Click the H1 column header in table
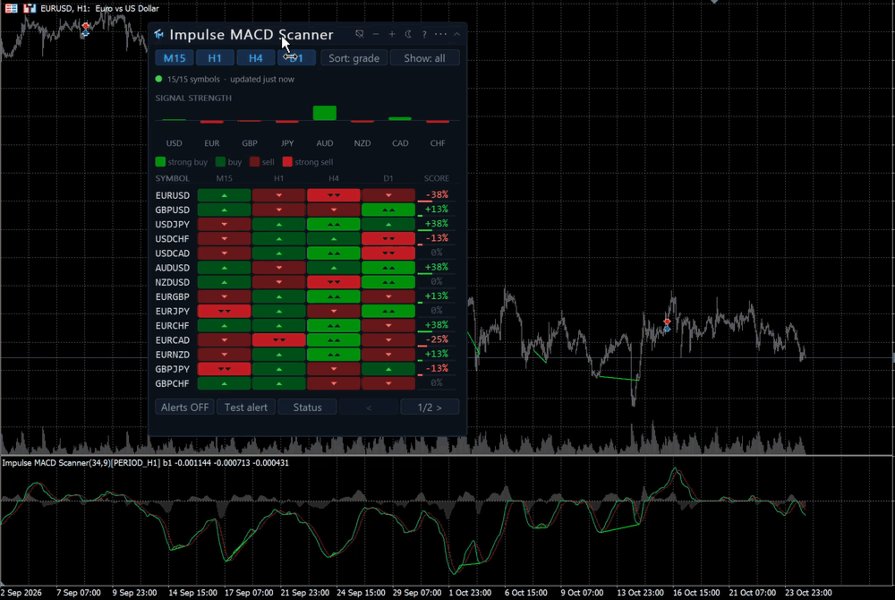Screen dimensions: 895x600 click(x=279, y=179)
